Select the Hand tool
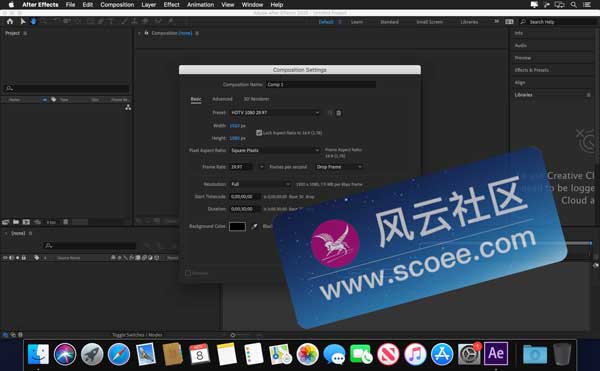The width and height of the screenshot is (600, 371). click(x=33, y=22)
